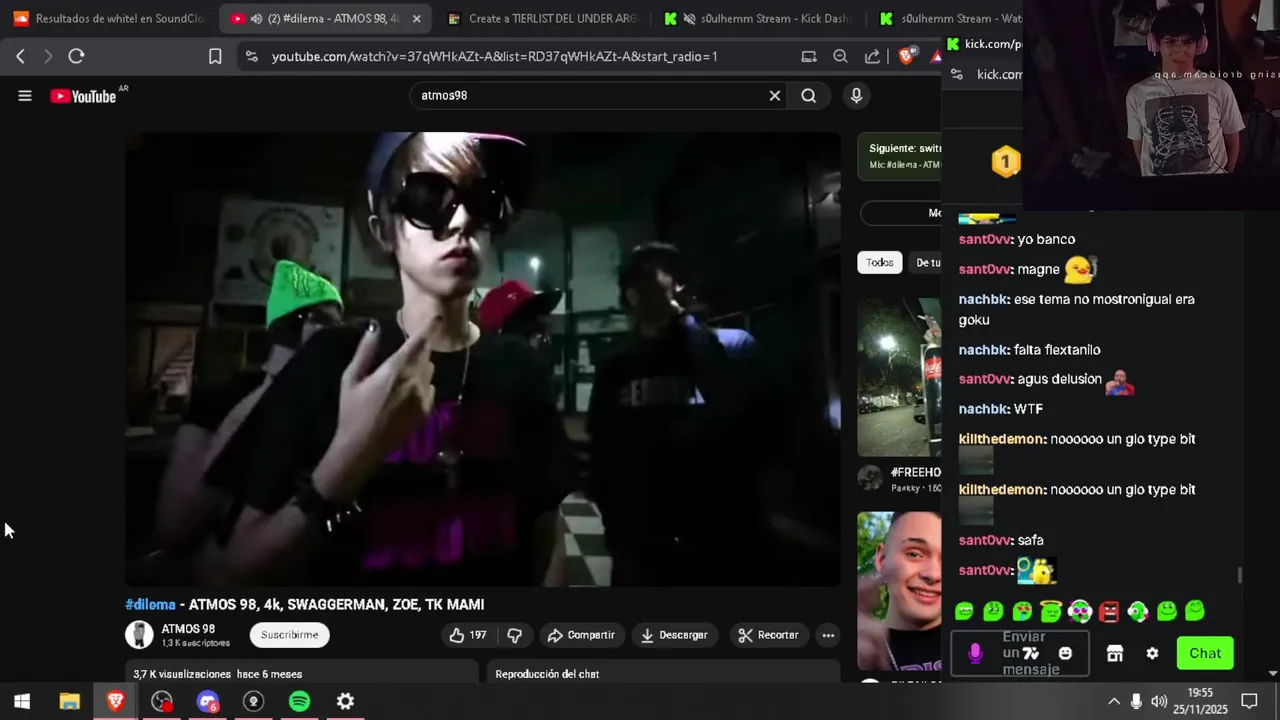Open Brave Shields lion icon

coord(906,57)
